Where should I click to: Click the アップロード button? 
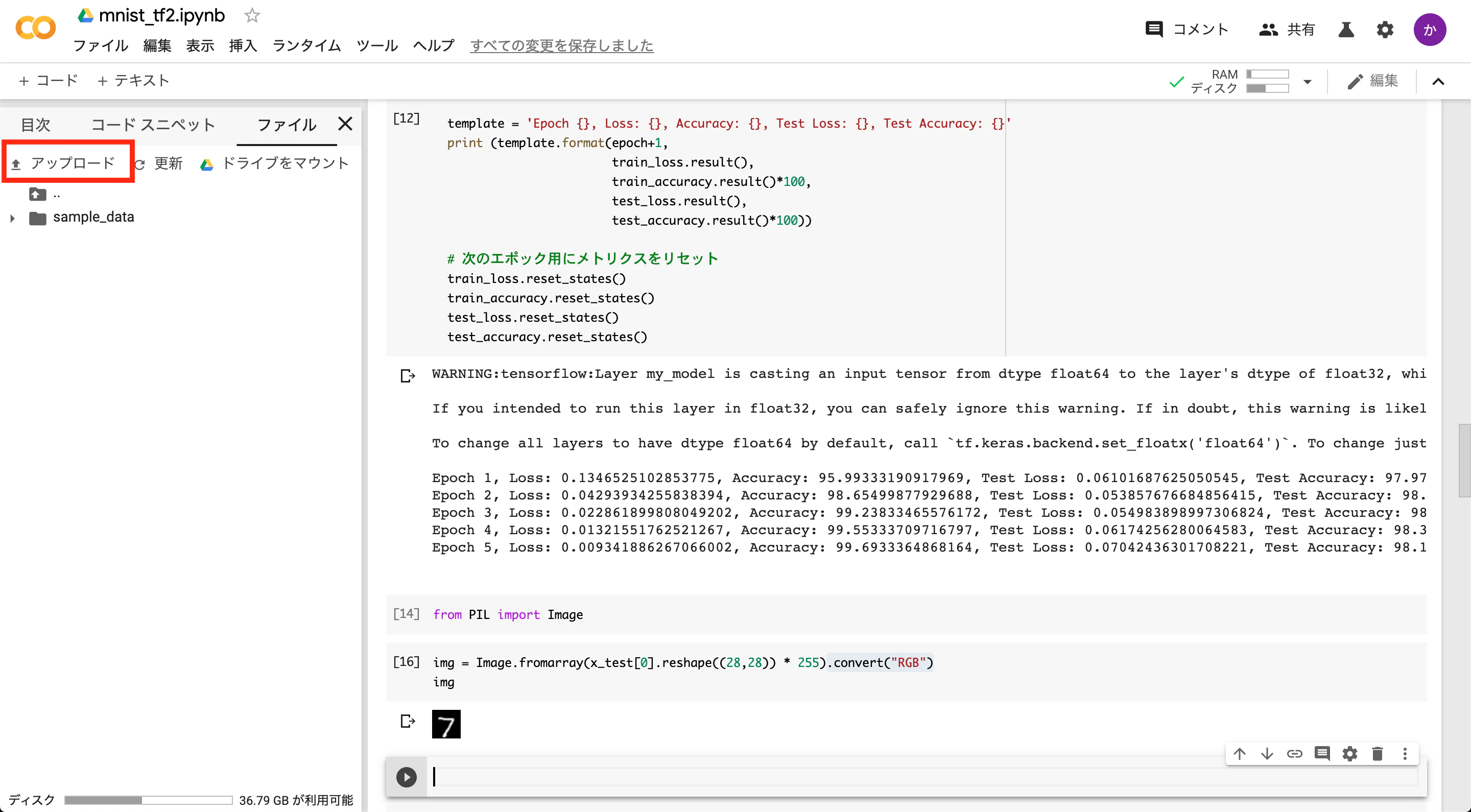(64, 163)
